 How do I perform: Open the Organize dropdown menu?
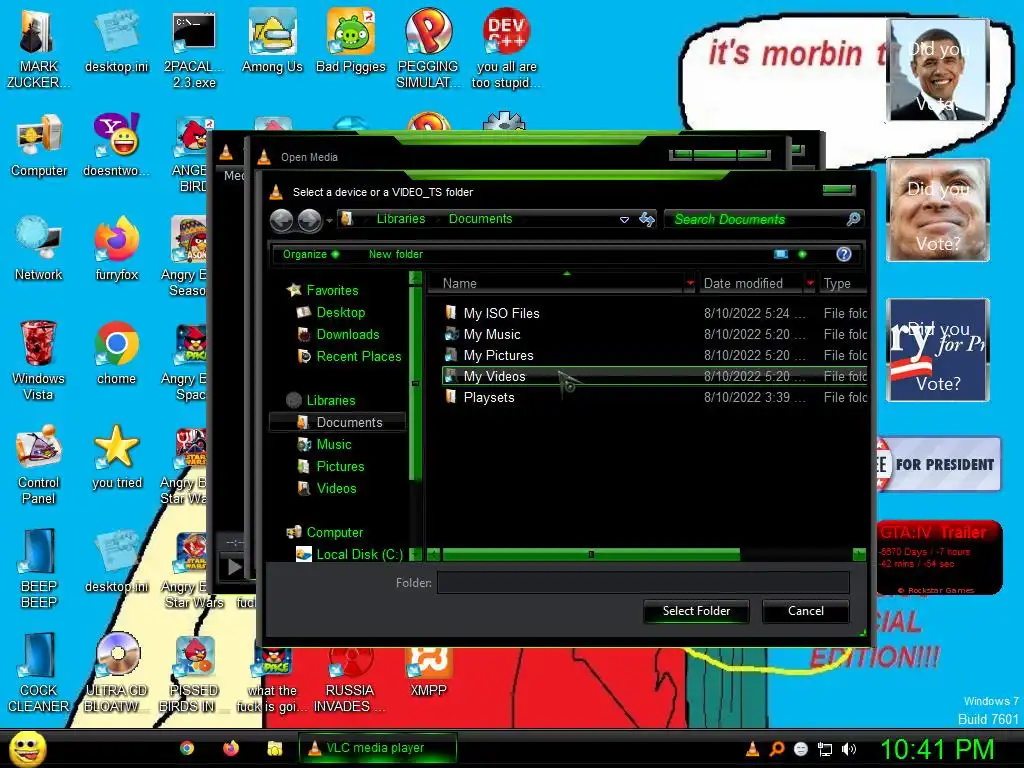coord(310,254)
